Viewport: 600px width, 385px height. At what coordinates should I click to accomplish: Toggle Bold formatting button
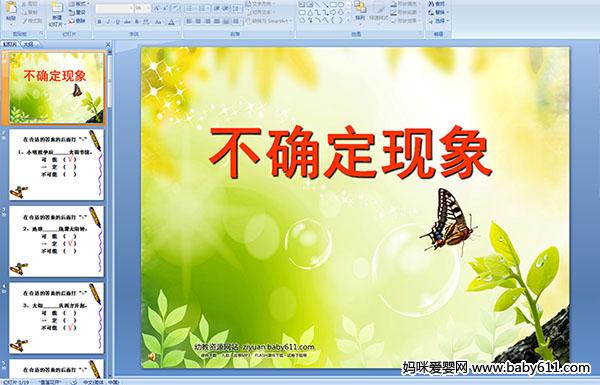99,22
